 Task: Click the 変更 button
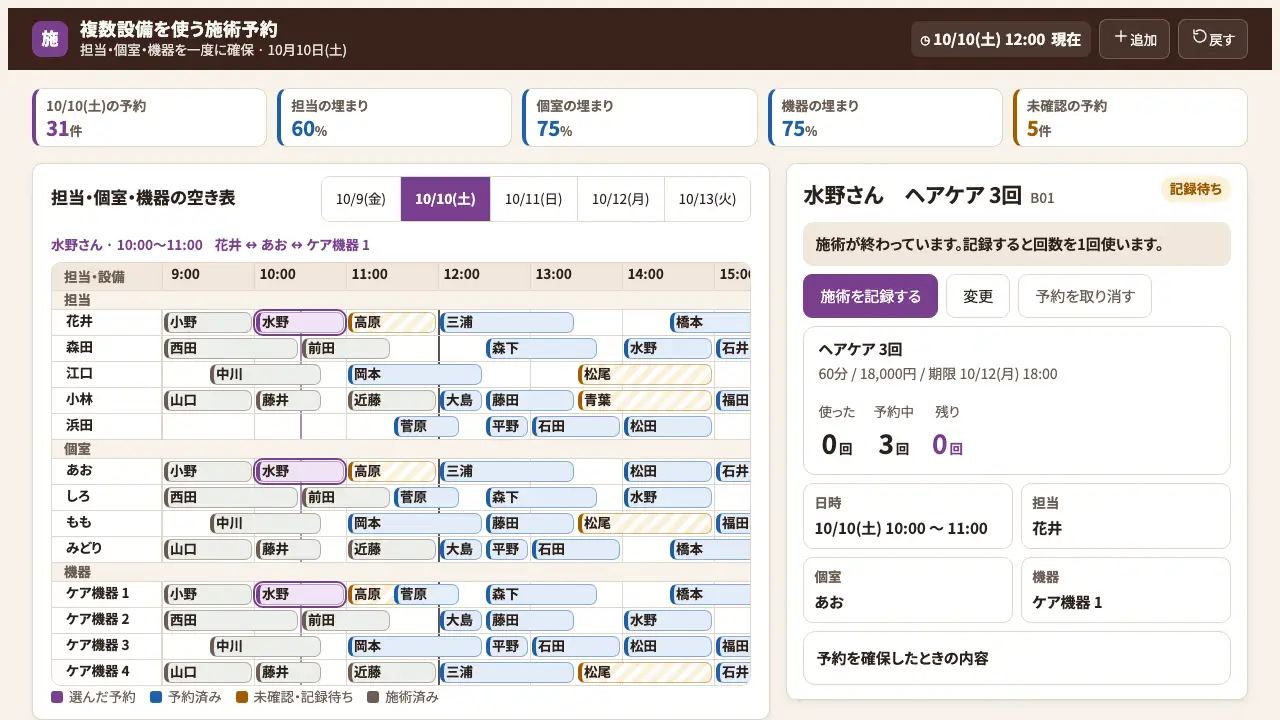tap(978, 296)
